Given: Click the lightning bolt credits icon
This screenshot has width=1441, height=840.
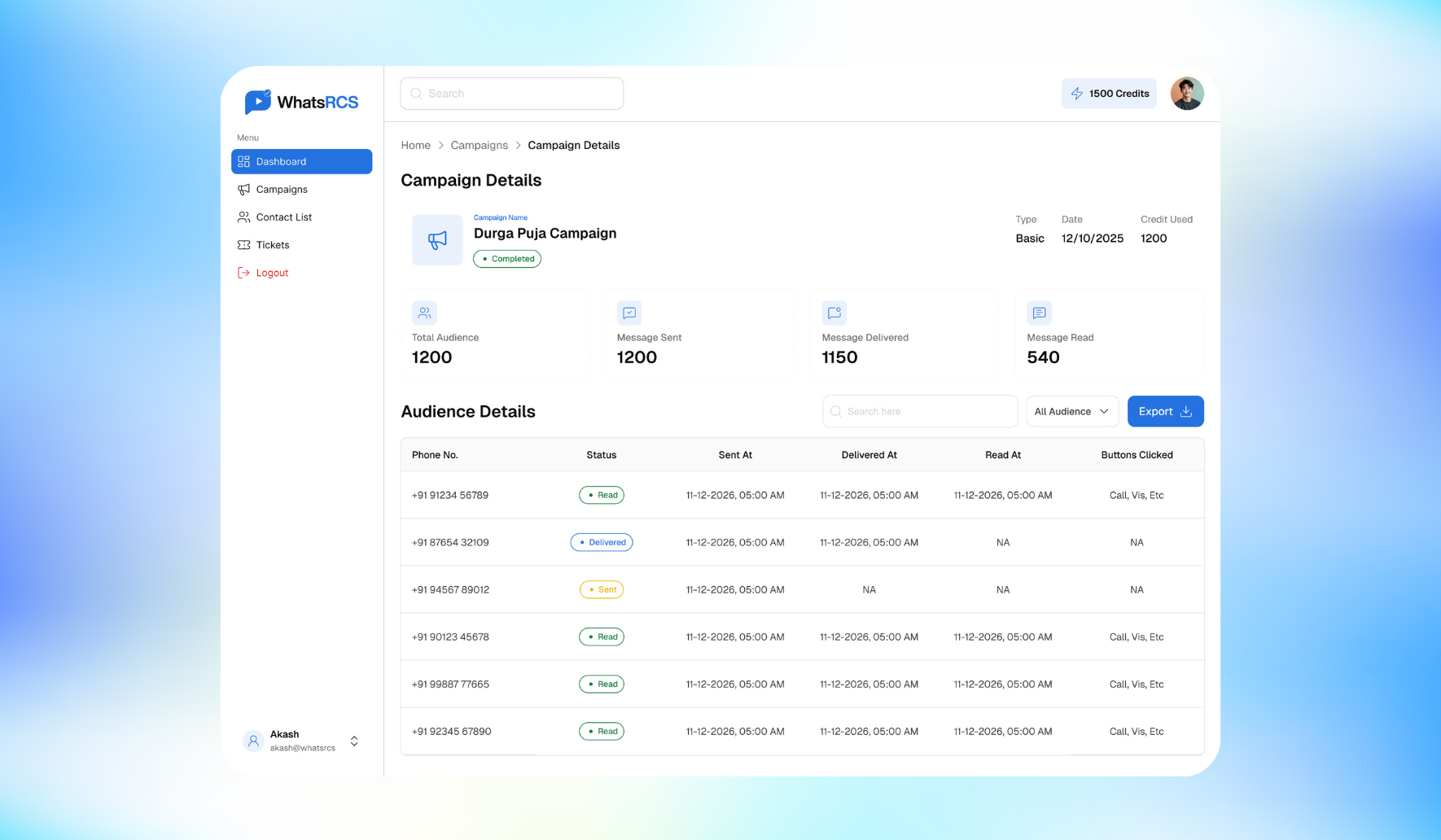Looking at the screenshot, I should [x=1077, y=94].
